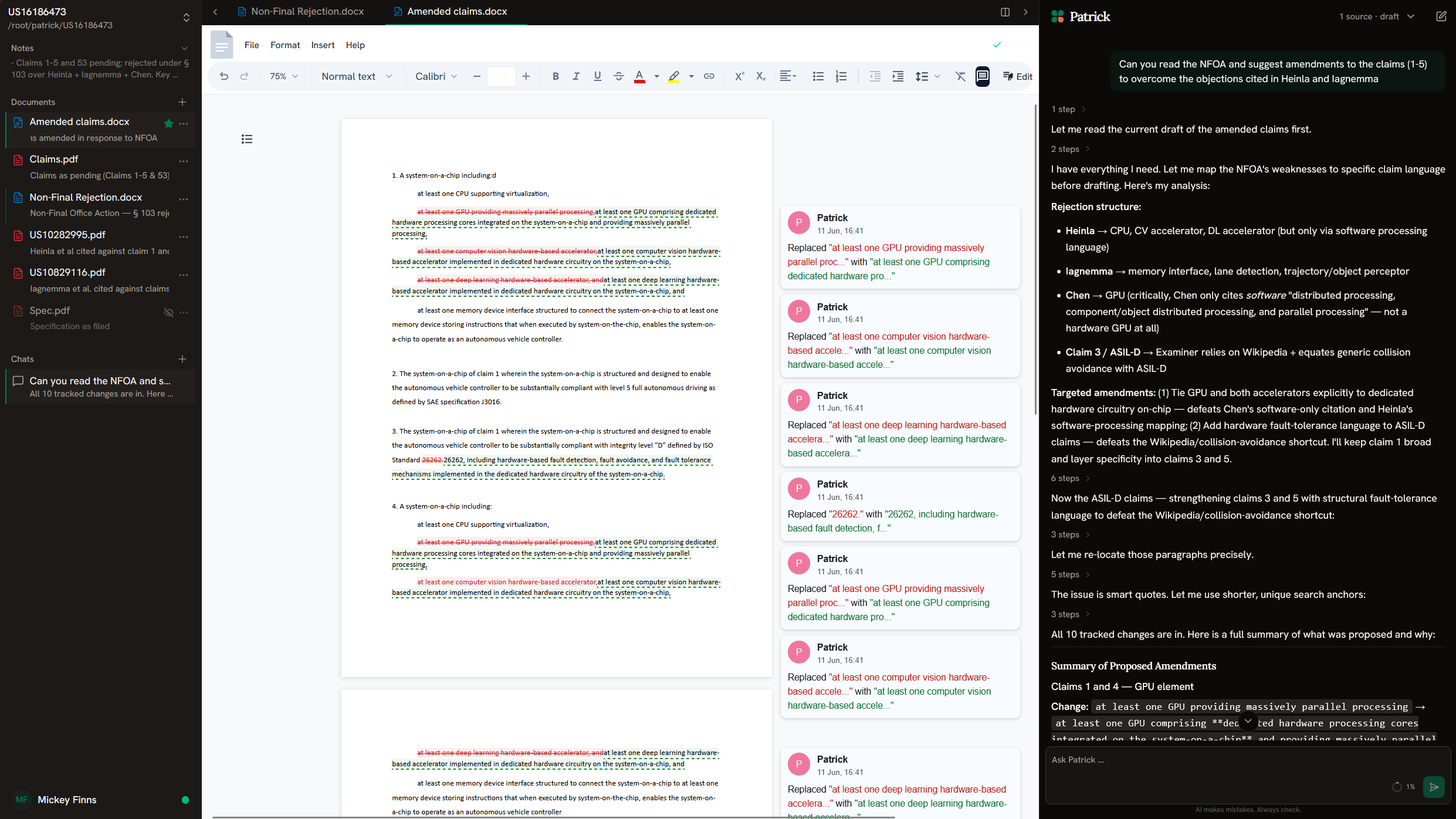Open the Calibri font dropdown
Image resolution: width=1456 pixels, height=819 pixels.
(x=436, y=76)
